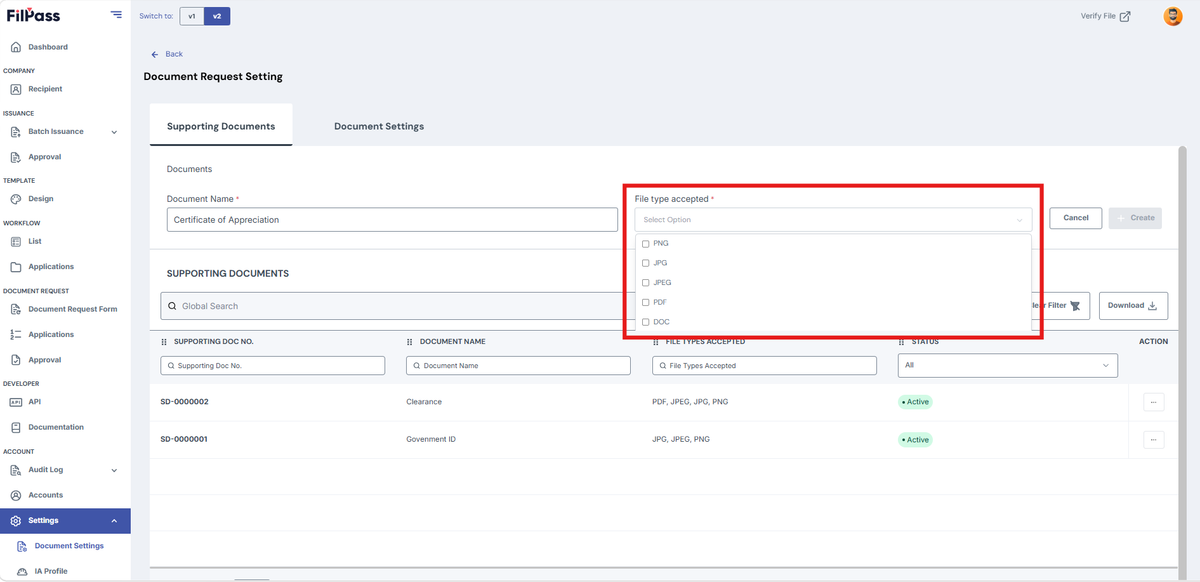Go Back using the back link
This screenshot has width=1200, height=582.
[x=167, y=54]
